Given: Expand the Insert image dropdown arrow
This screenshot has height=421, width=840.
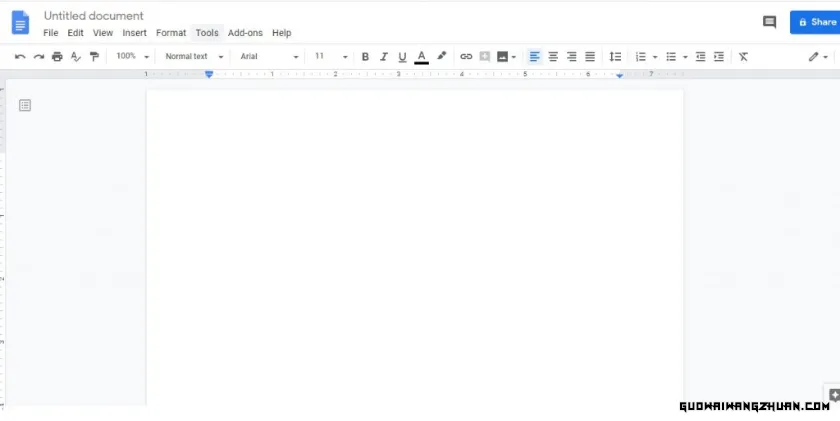Looking at the screenshot, I should [514, 57].
